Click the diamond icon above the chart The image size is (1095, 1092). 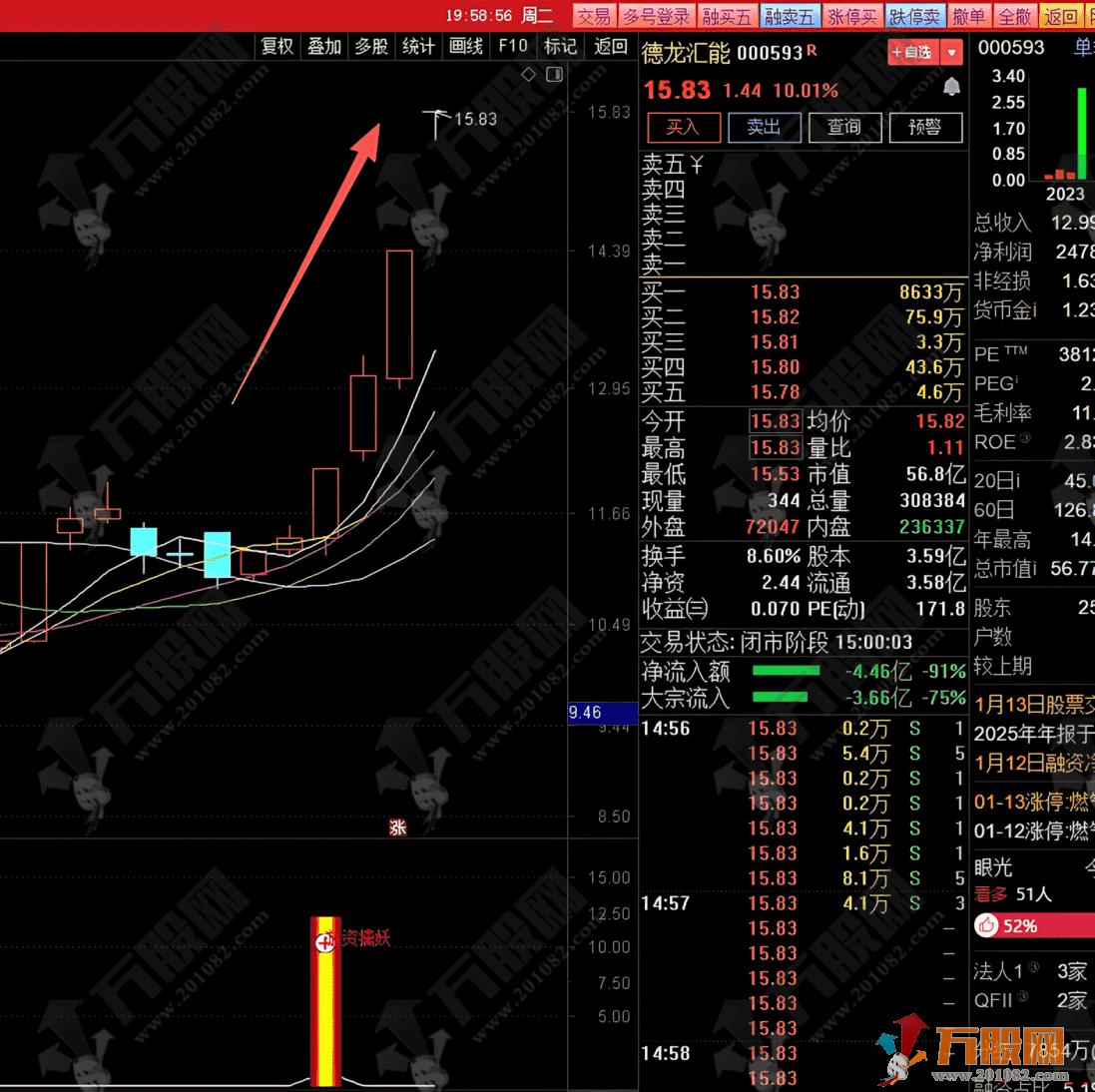pos(529,75)
